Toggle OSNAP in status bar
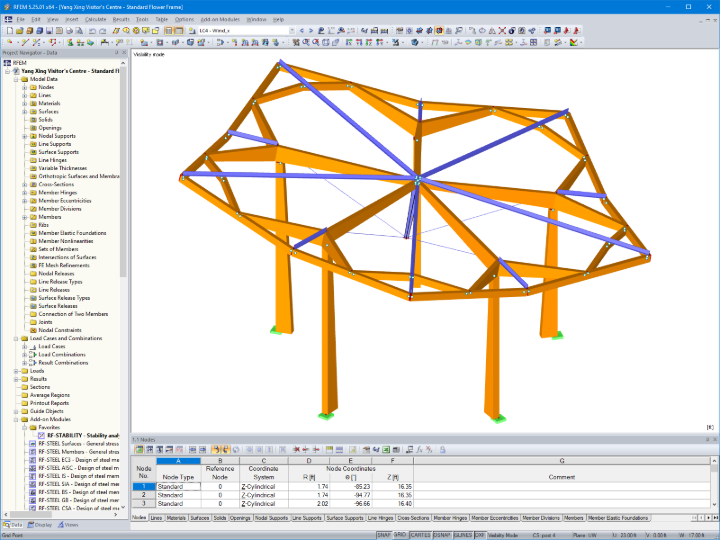Screen dimensions: 720x540 pyautogui.click(x=442, y=535)
